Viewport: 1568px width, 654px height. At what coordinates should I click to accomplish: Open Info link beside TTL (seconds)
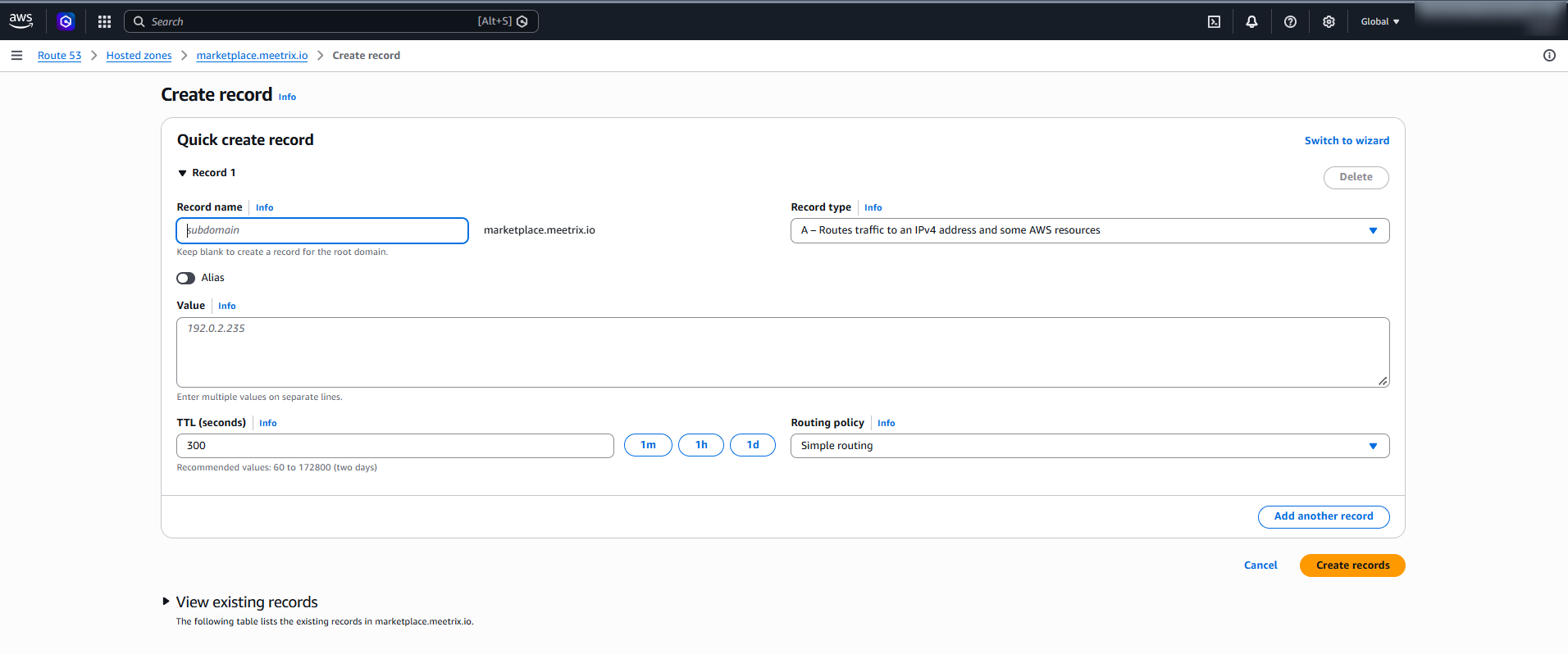pos(268,424)
